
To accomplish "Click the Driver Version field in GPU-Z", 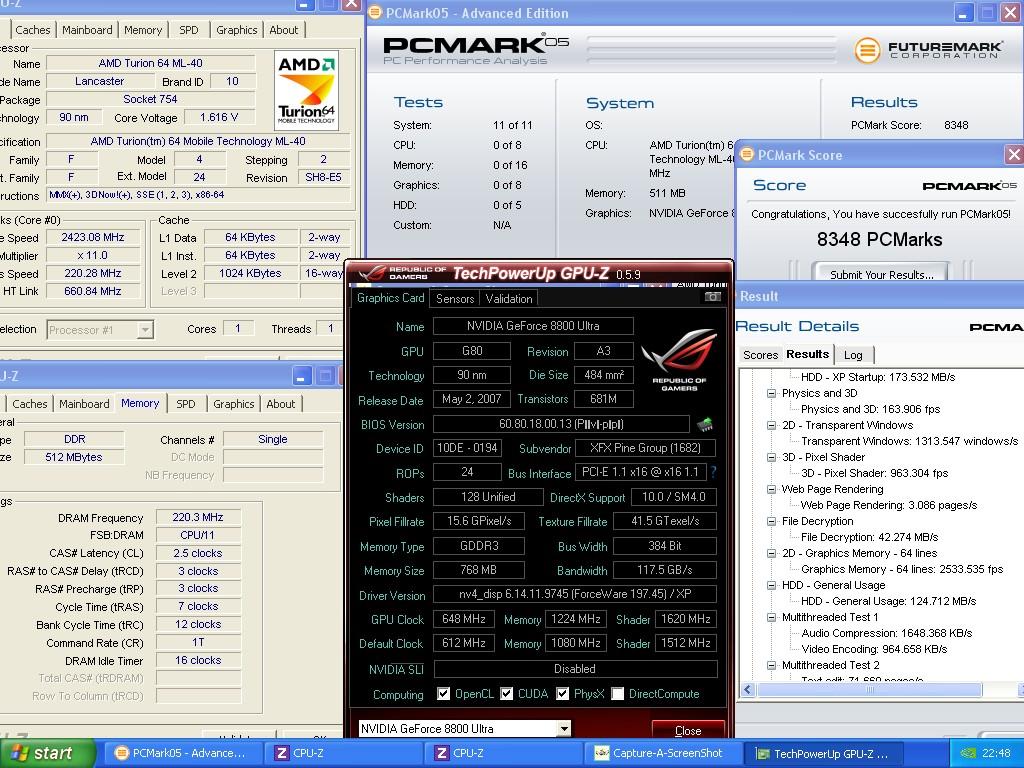I will pyautogui.click(x=575, y=594).
